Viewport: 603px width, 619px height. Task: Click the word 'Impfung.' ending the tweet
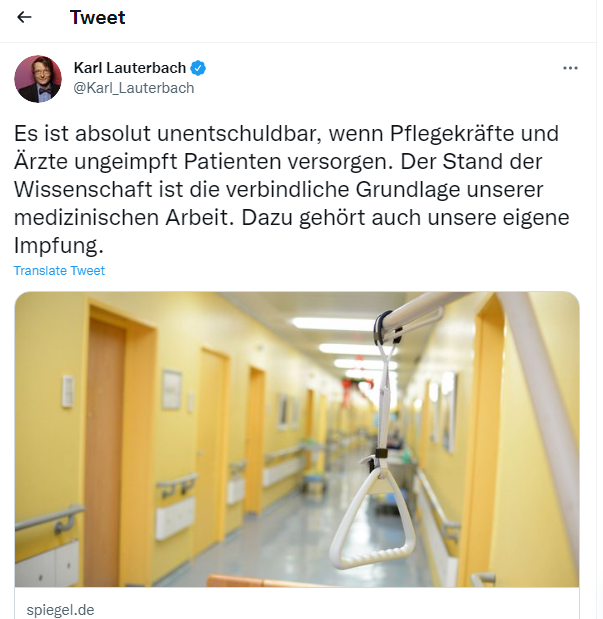58,246
